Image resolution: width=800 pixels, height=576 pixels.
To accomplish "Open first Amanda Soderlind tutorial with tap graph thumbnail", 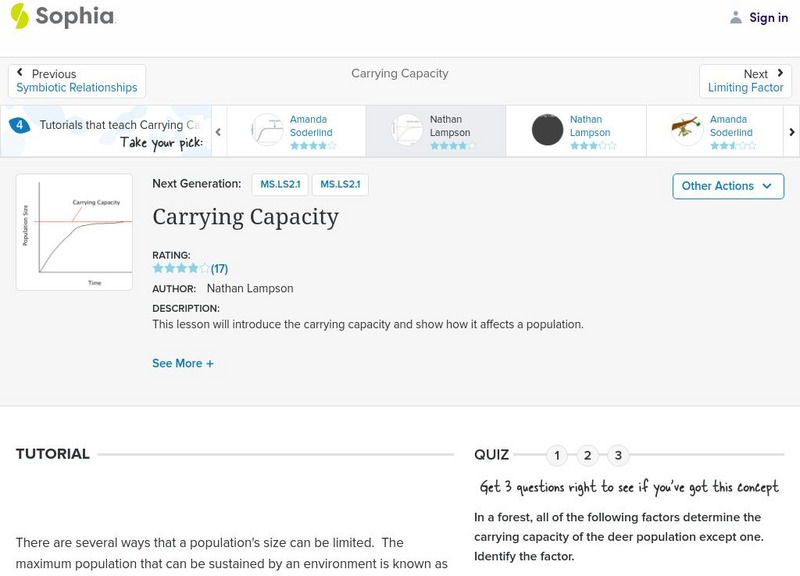I will 296,131.
